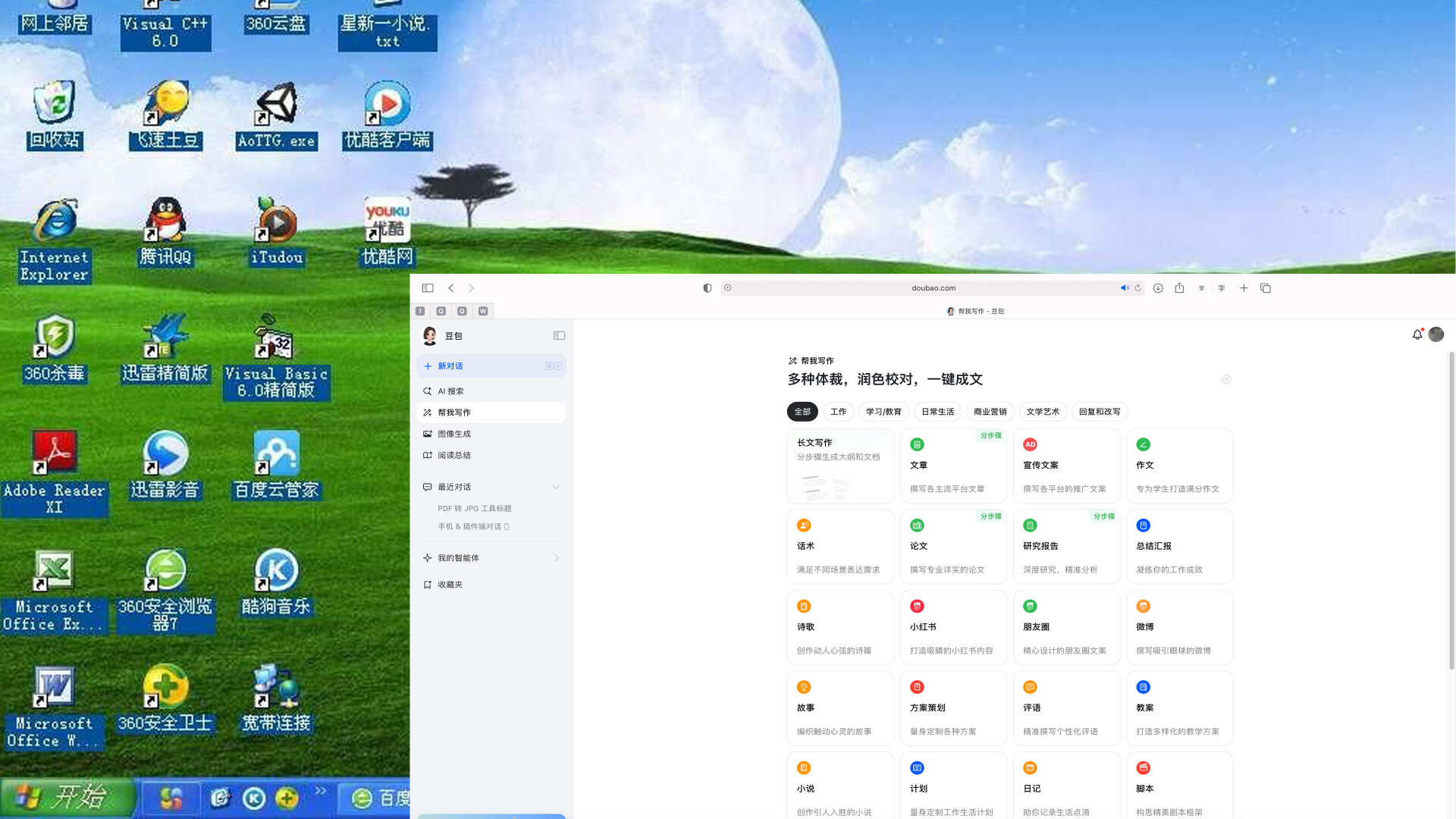Image resolution: width=1456 pixels, height=819 pixels.
Task: Open the Youku web desktop shortcut
Action: (388, 232)
